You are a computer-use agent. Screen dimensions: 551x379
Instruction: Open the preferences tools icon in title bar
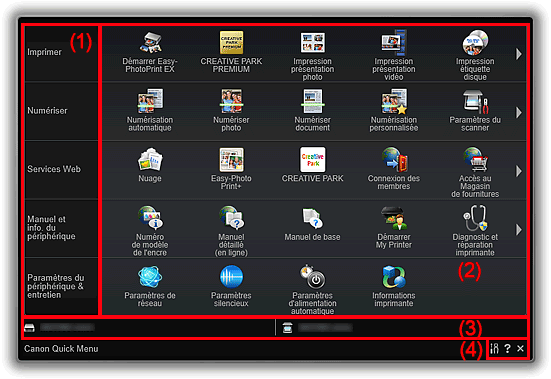pyautogui.click(x=494, y=348)
